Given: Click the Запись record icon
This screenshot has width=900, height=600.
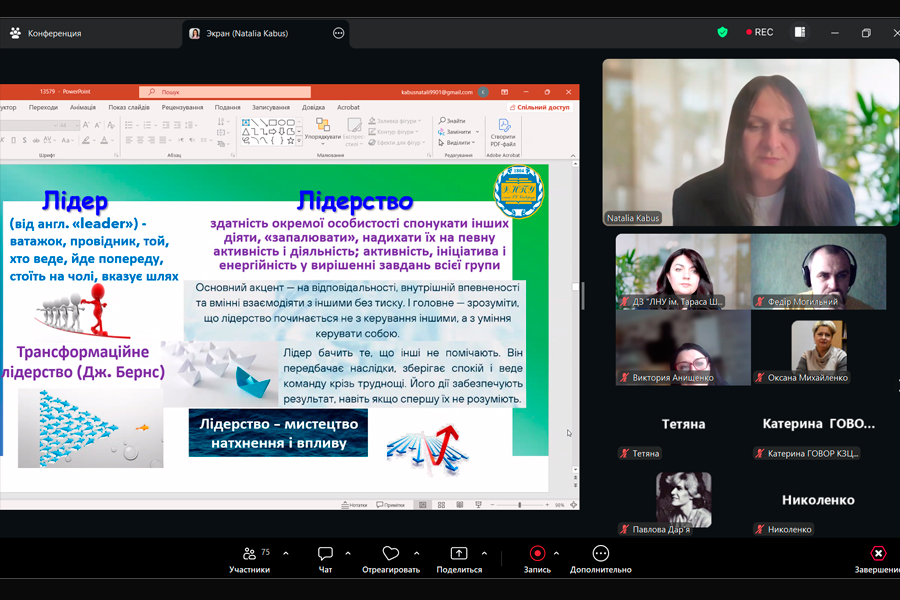Looking at the screenshot, I should (x=537, y=553).
